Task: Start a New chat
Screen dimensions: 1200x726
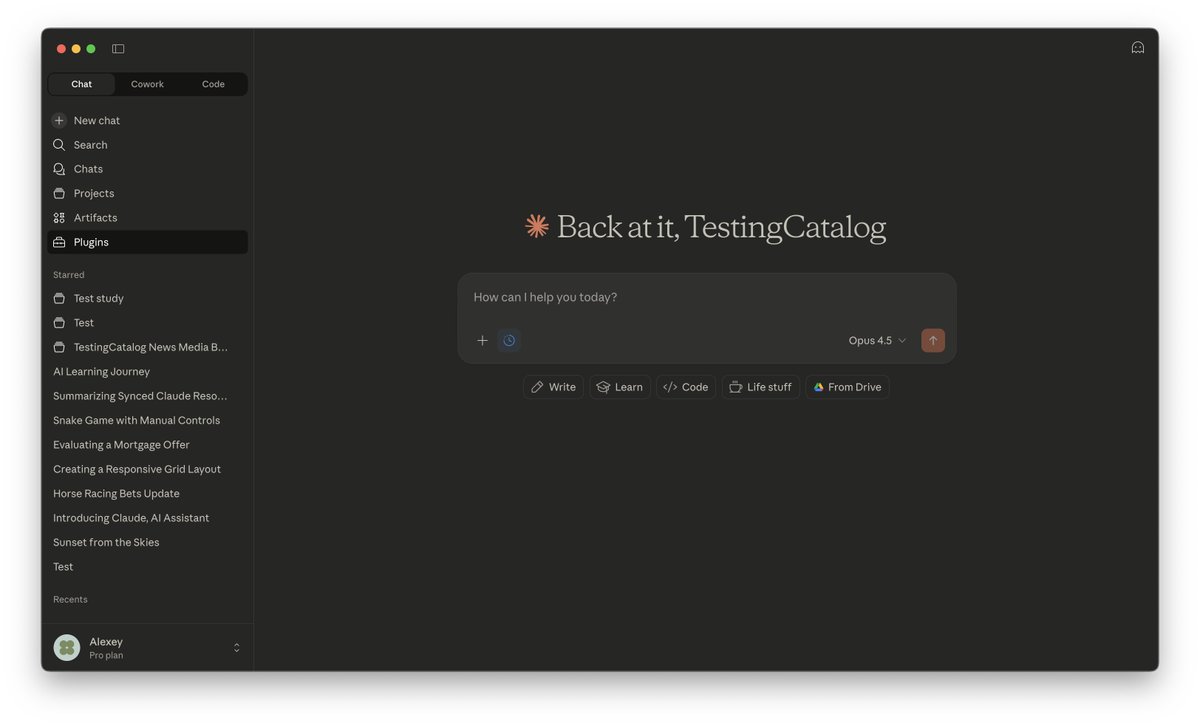Action: pyautogui.click(x=147, y=120)
